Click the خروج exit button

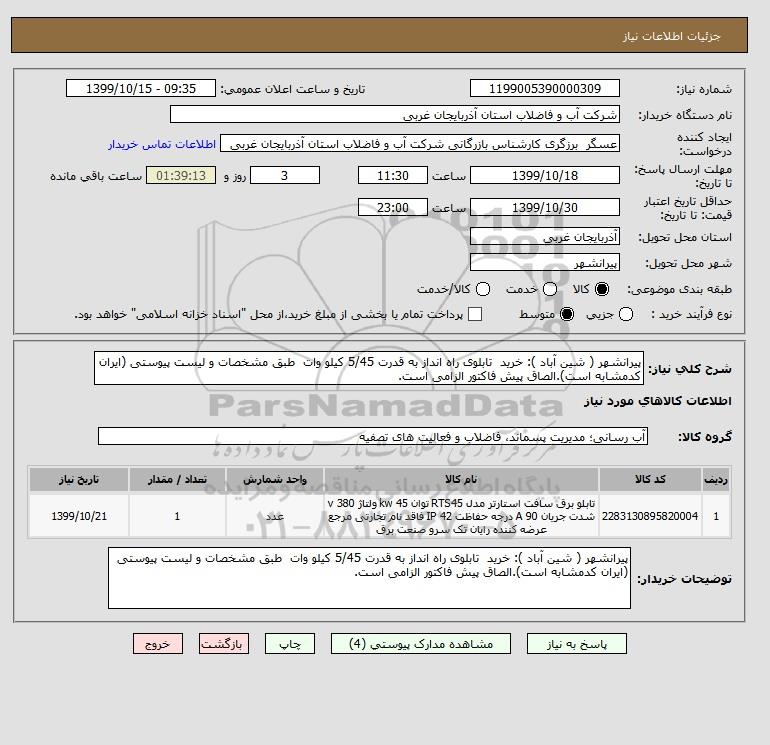click(x=158, y=644)
